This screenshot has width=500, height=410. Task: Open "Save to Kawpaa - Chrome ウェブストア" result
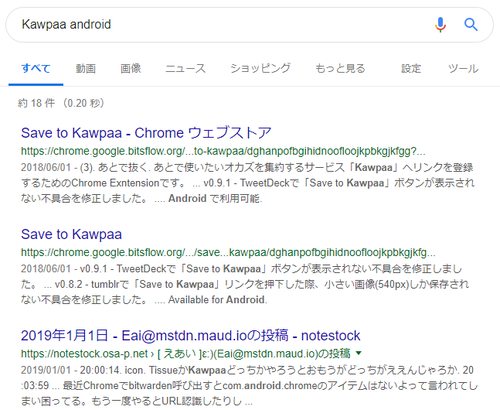coord(146,133)
